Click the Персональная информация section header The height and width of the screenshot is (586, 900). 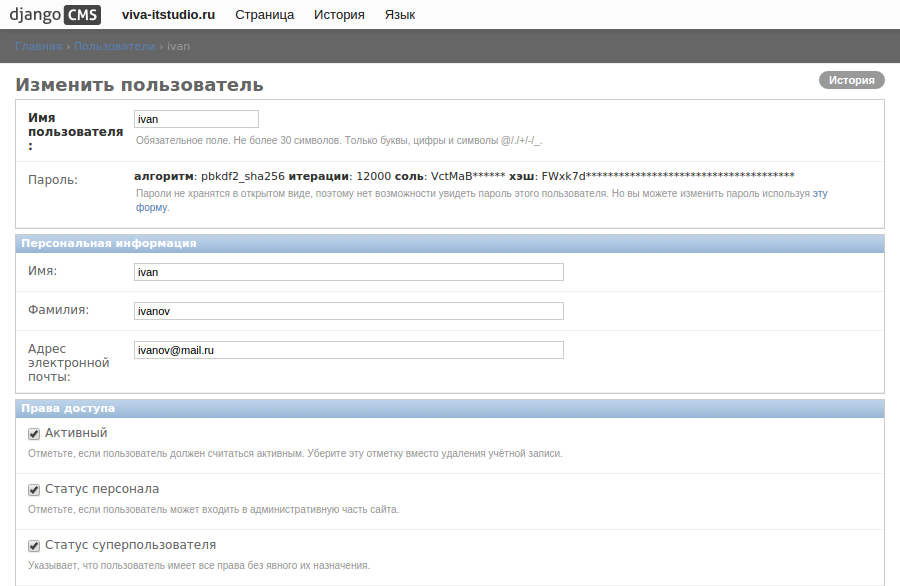coord(109,243)
